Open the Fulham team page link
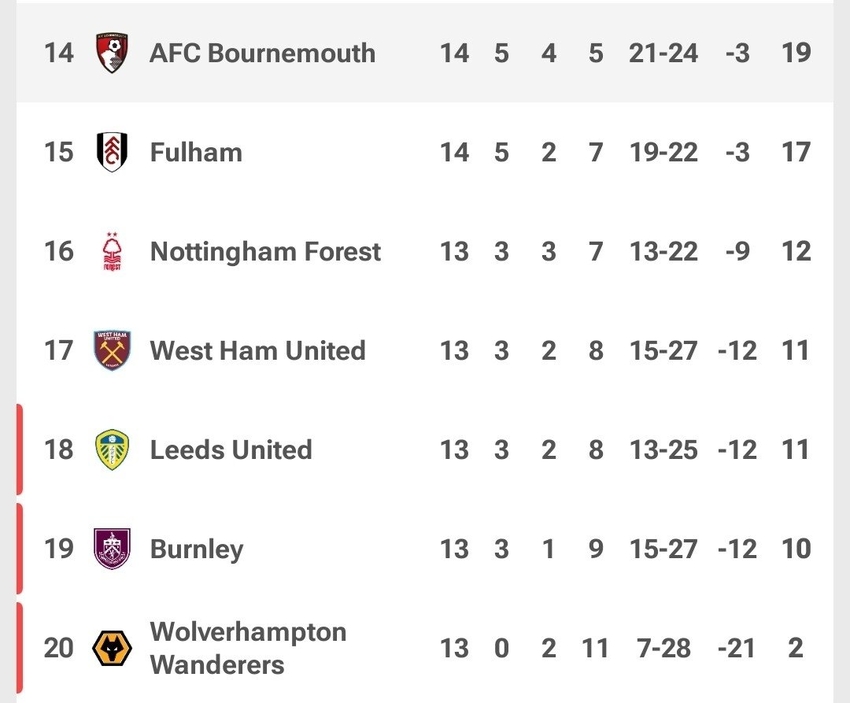 (x=196, y=152)
